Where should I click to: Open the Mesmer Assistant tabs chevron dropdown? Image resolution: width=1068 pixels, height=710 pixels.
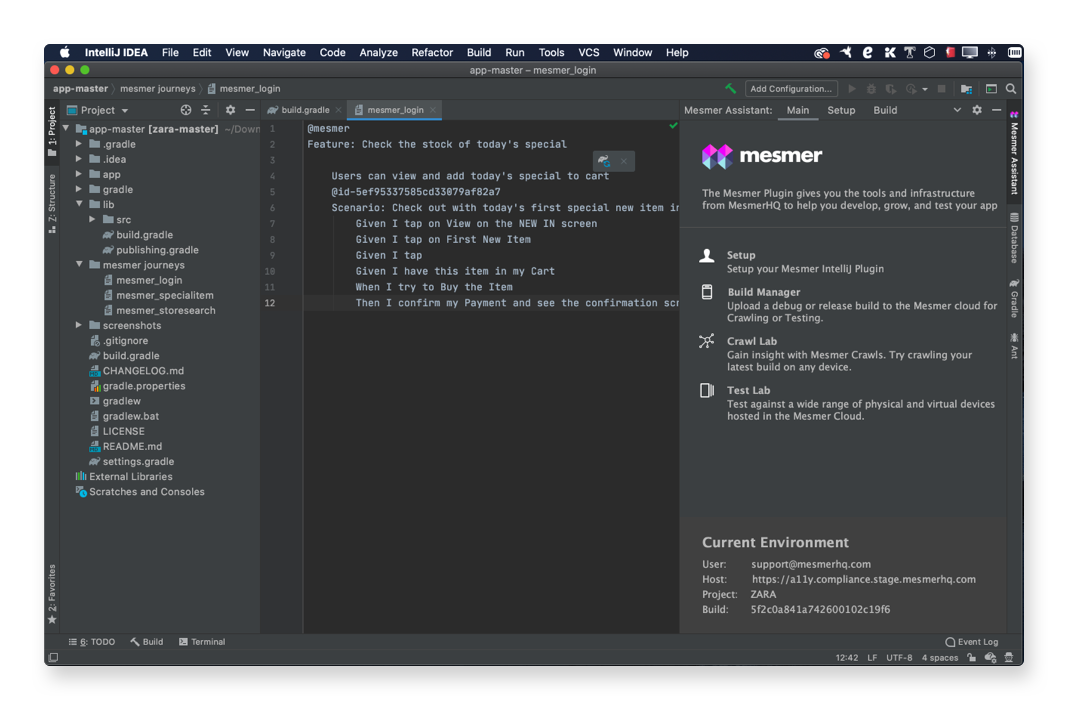tap(957, 110)
